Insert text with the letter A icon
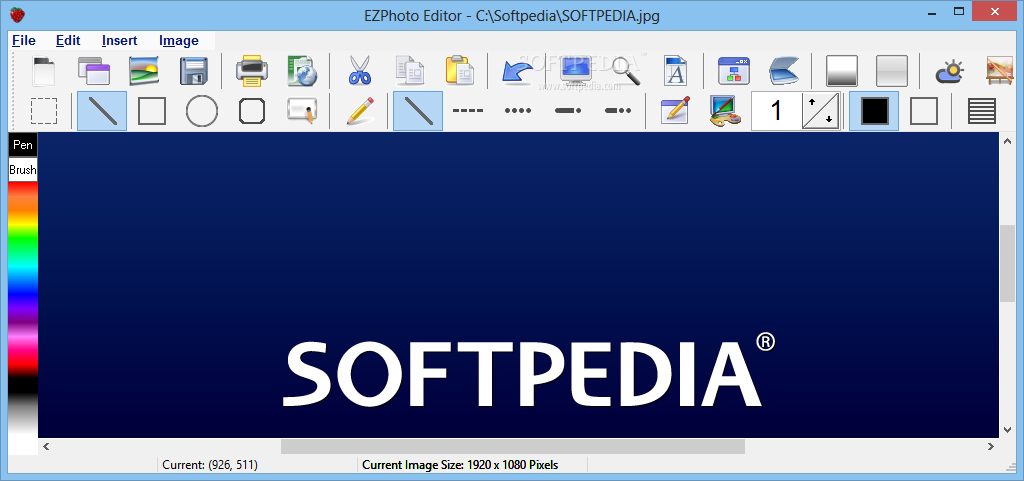The width and height of the screenshot is (1024, 481). (x=676, y=70)
